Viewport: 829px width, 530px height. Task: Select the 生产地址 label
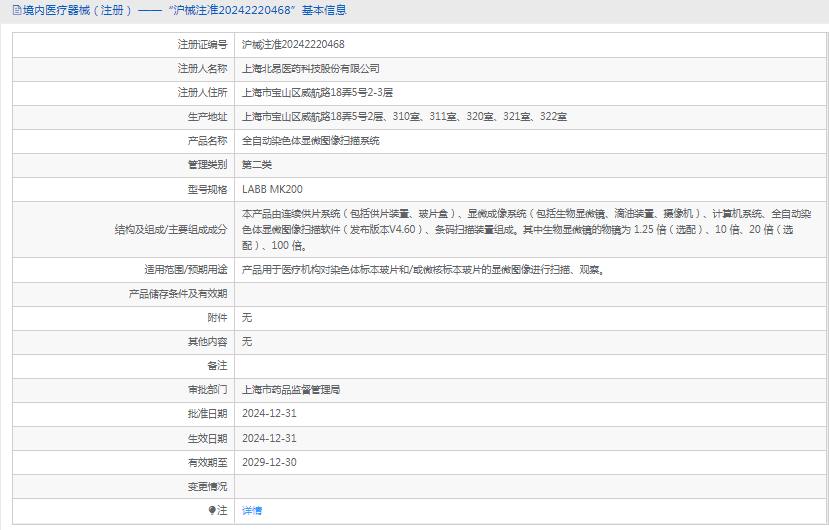pyautogui.click(x=207, y=117)
